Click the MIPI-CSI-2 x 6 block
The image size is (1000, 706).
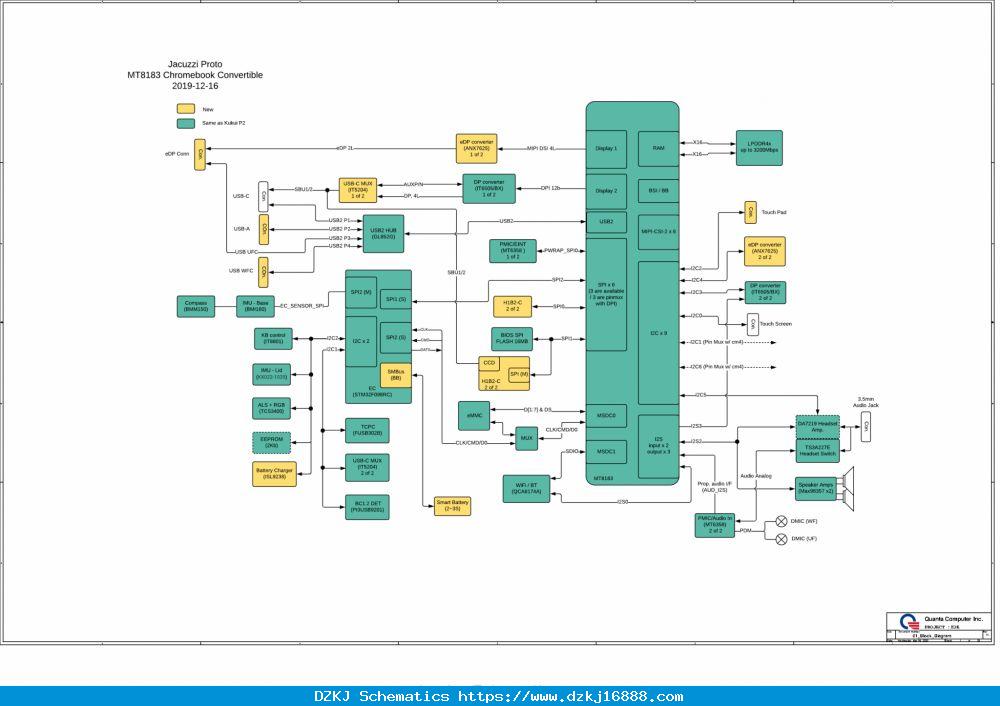click(x=658, y=232)
